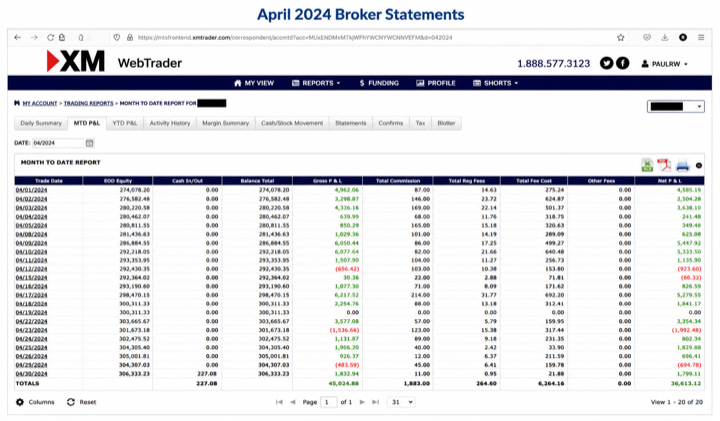
Task: Follow the MY ACCOUNT breadcrumb link
Action: point(40,103)
